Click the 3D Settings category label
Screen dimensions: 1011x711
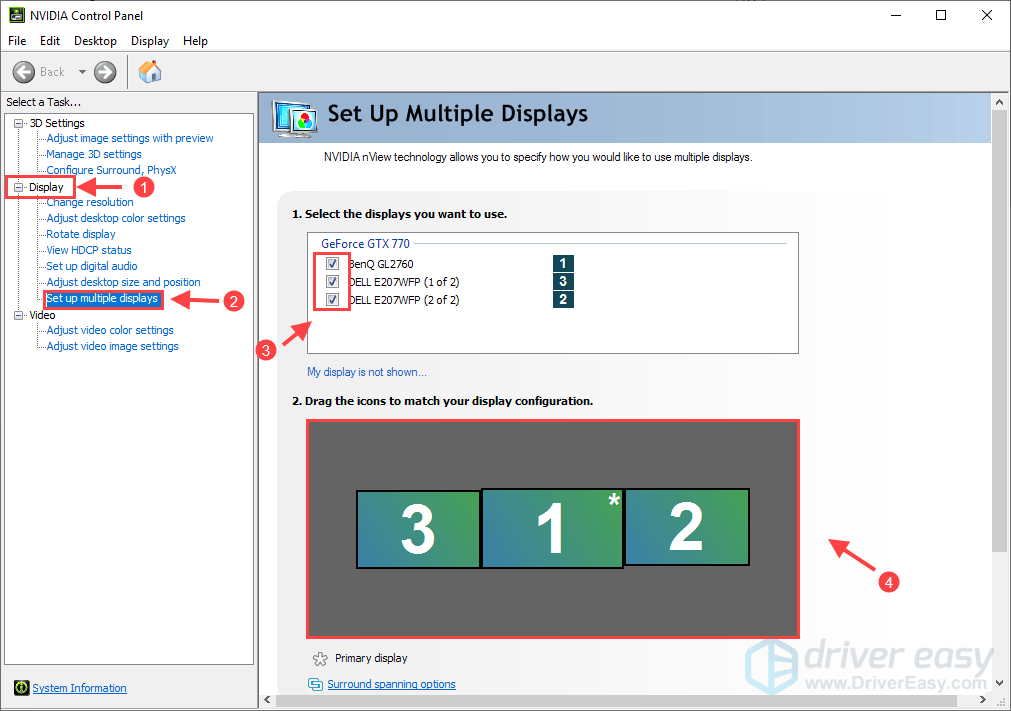click(57, 123)
